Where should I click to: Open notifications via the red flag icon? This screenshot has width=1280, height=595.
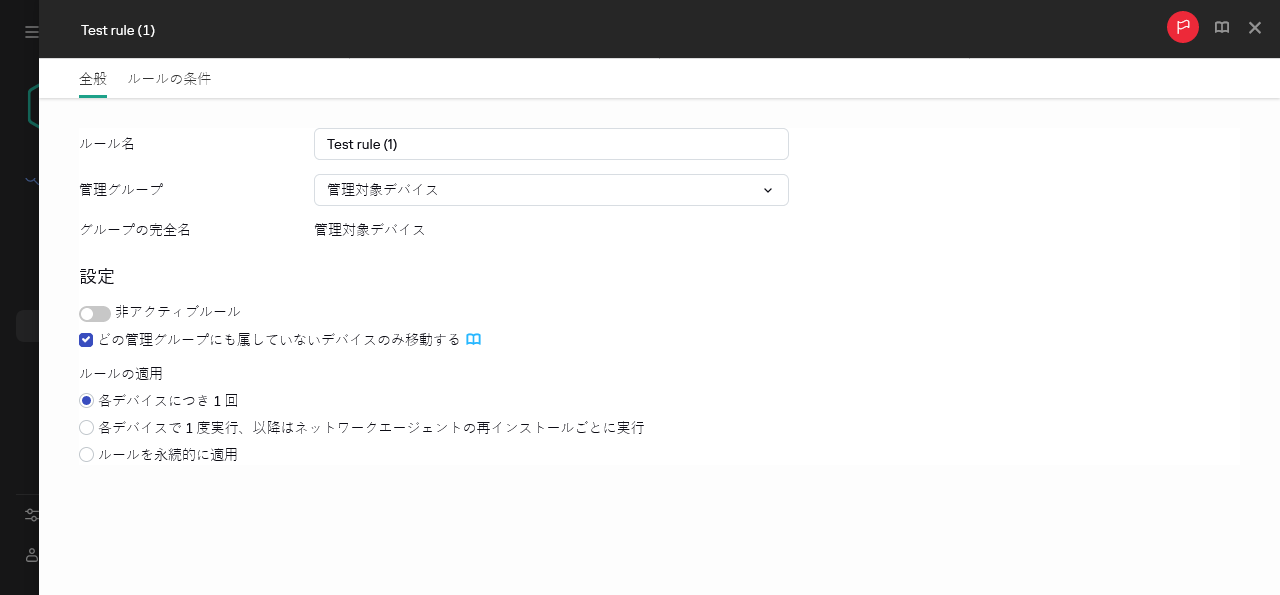(1182, 27)
